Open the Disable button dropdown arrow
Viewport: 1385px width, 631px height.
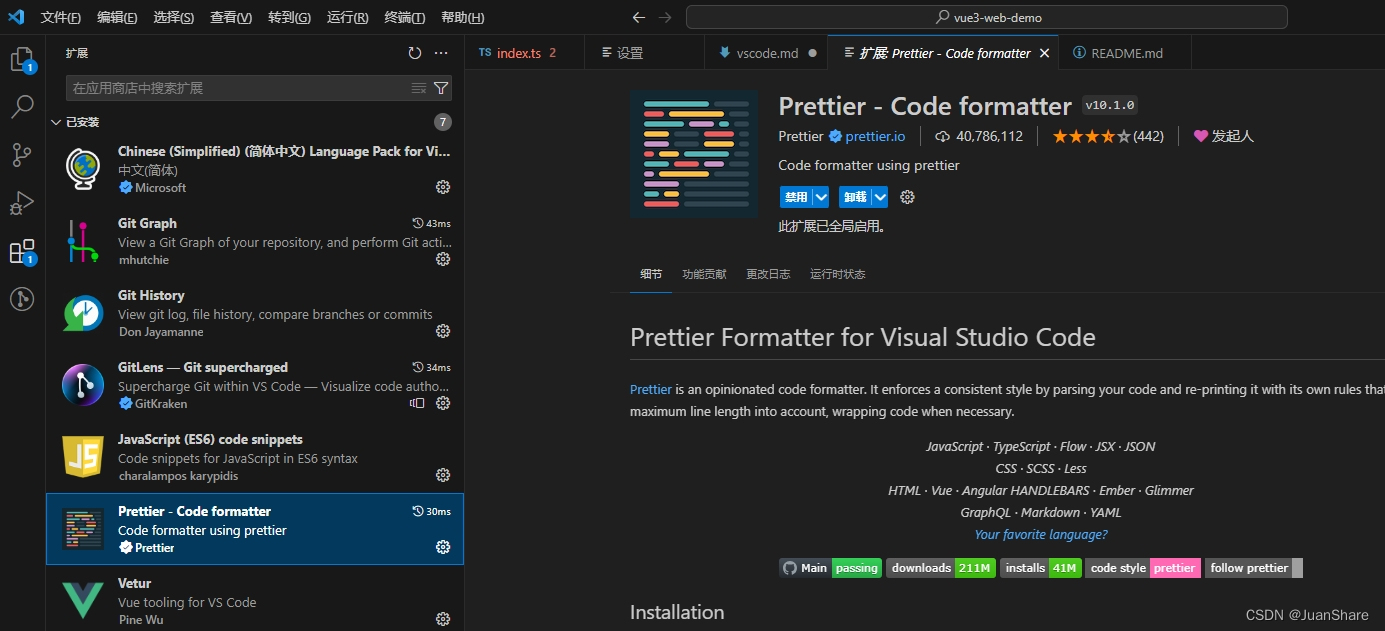[x=821, y=197]
